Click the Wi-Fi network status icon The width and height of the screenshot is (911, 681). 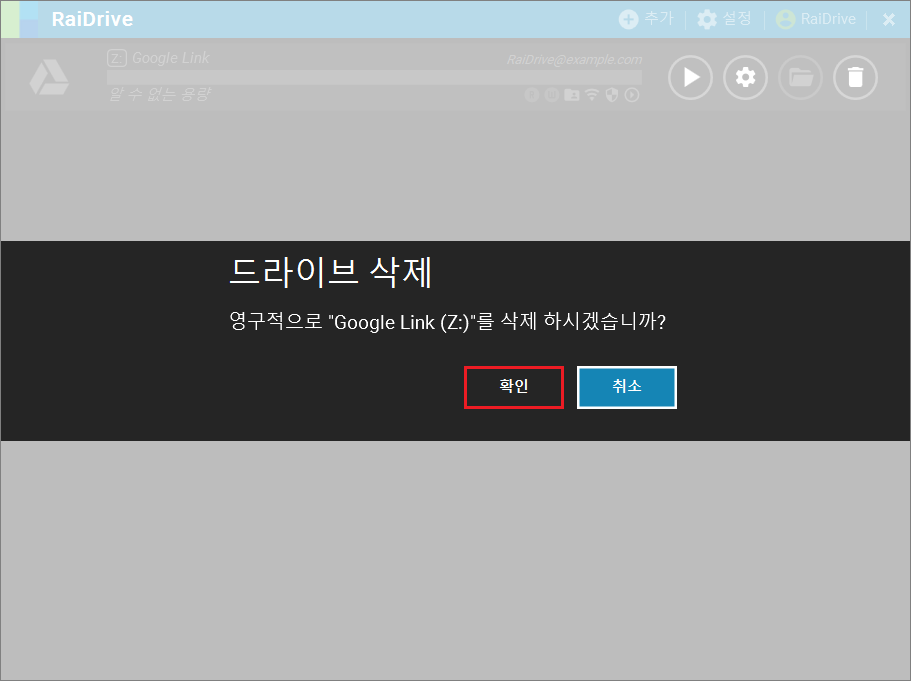point(591,95)
